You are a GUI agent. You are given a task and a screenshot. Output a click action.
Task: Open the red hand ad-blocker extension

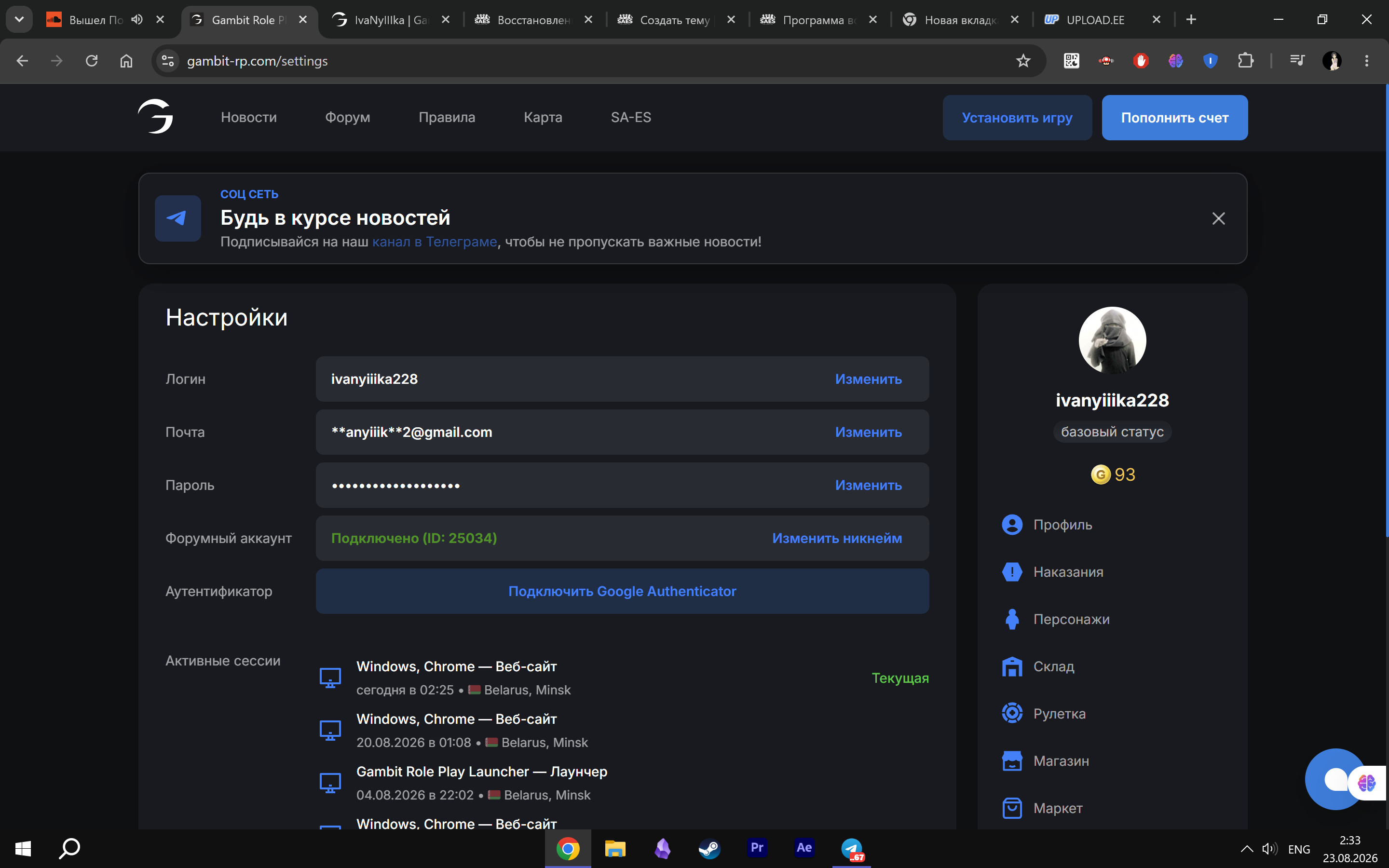pos(1141,61)
